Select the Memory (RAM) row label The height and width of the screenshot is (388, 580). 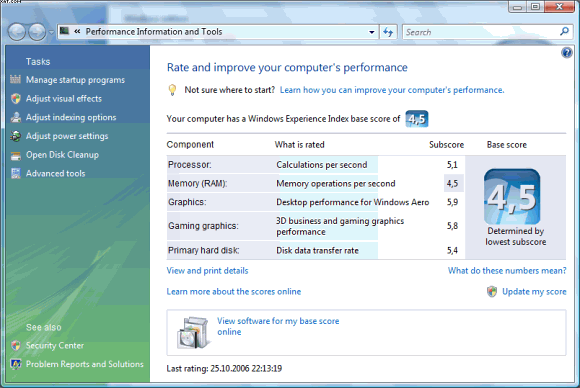coord(198,183)
